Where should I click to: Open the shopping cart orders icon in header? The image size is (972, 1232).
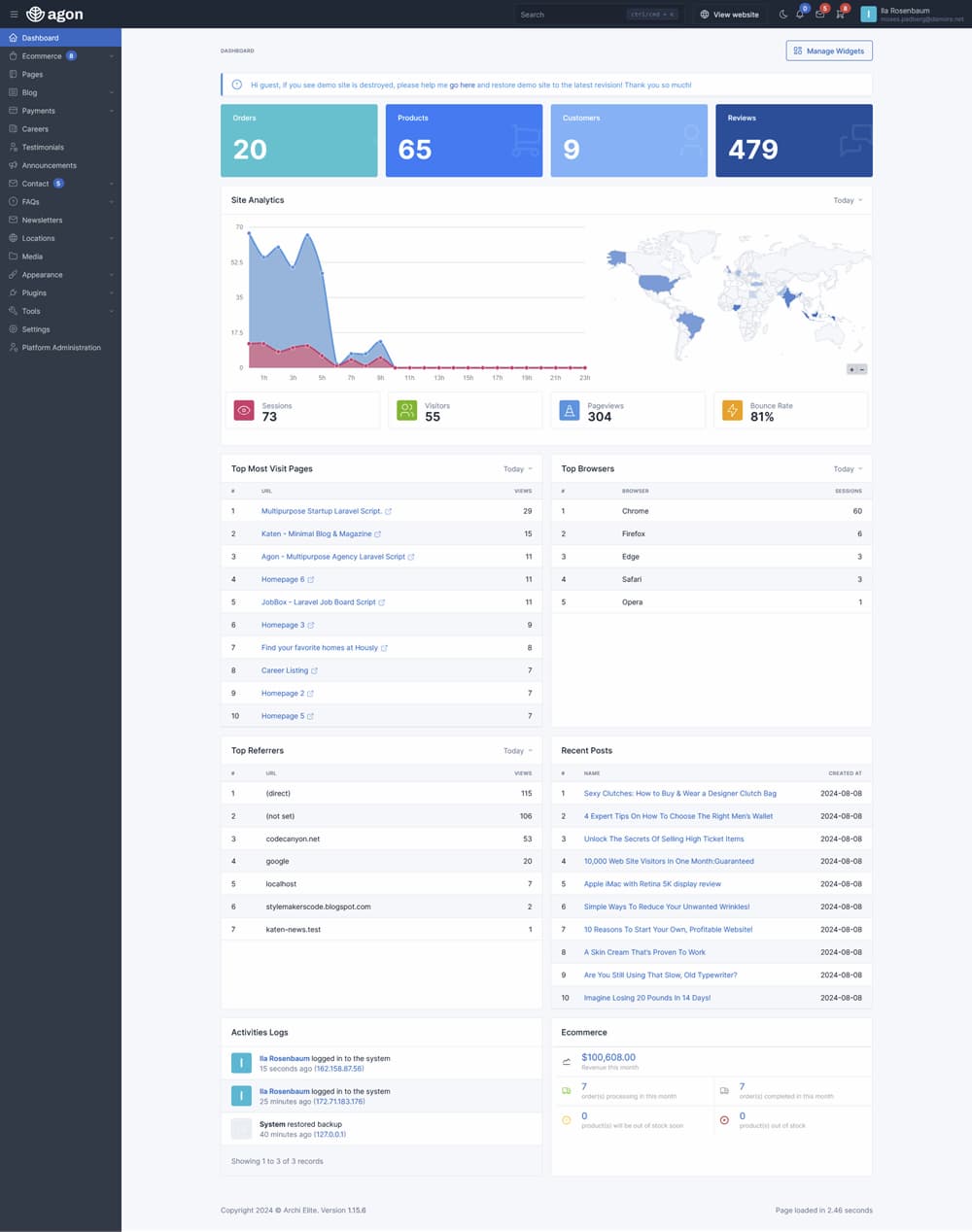pos(841,15)
